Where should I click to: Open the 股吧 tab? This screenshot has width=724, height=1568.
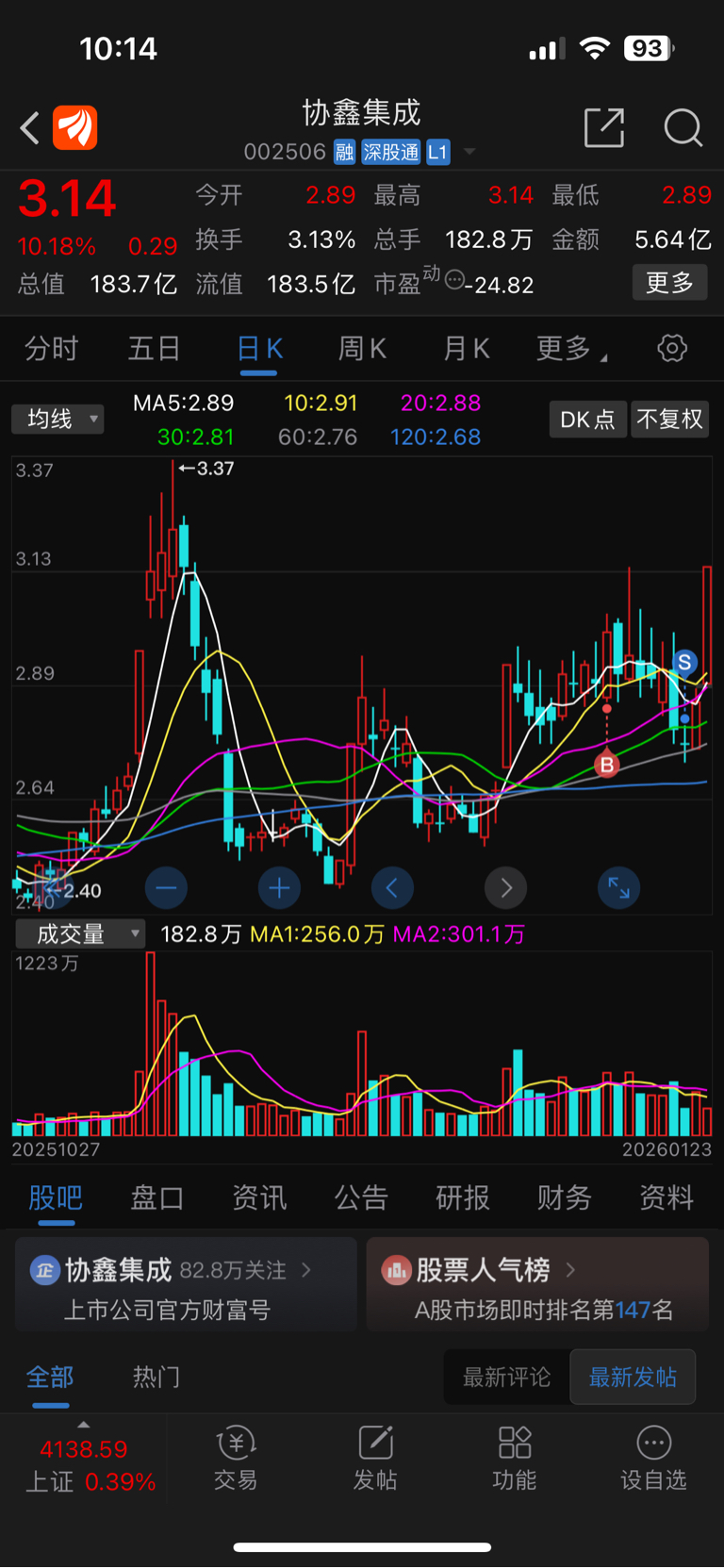[x=56, y=1197]
